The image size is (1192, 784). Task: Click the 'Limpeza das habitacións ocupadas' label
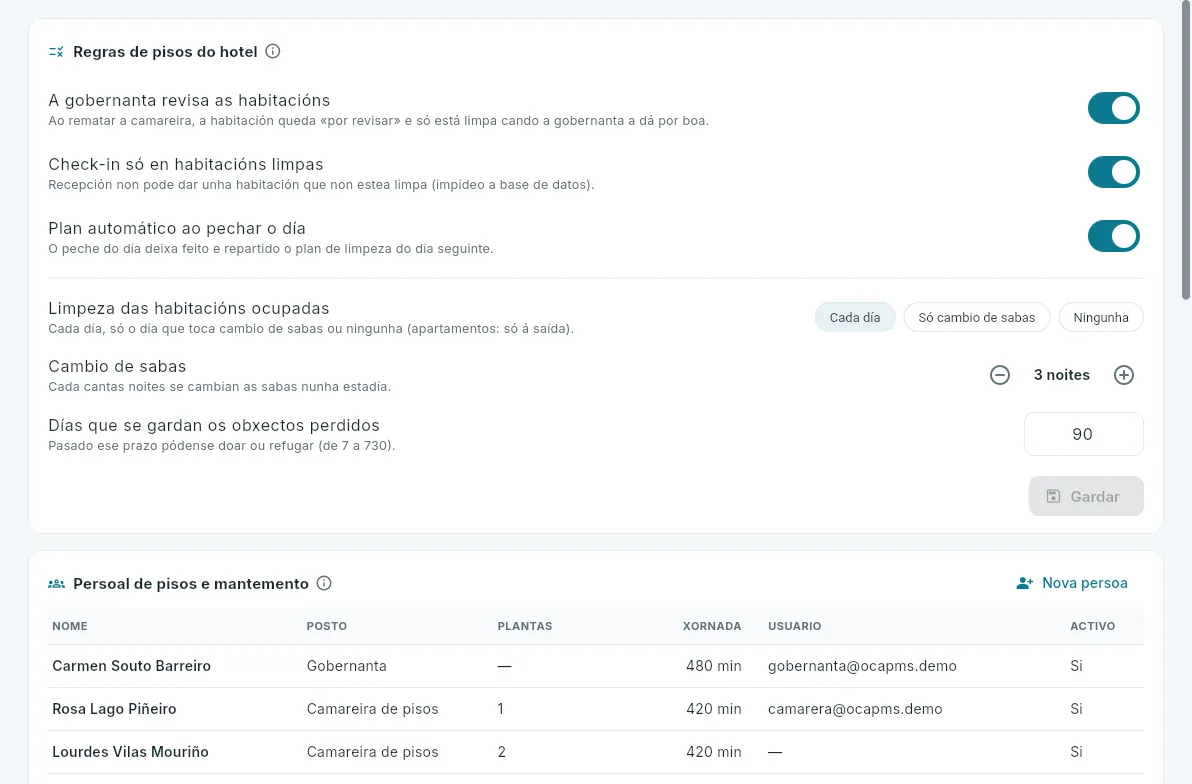(x=189, y=308)
